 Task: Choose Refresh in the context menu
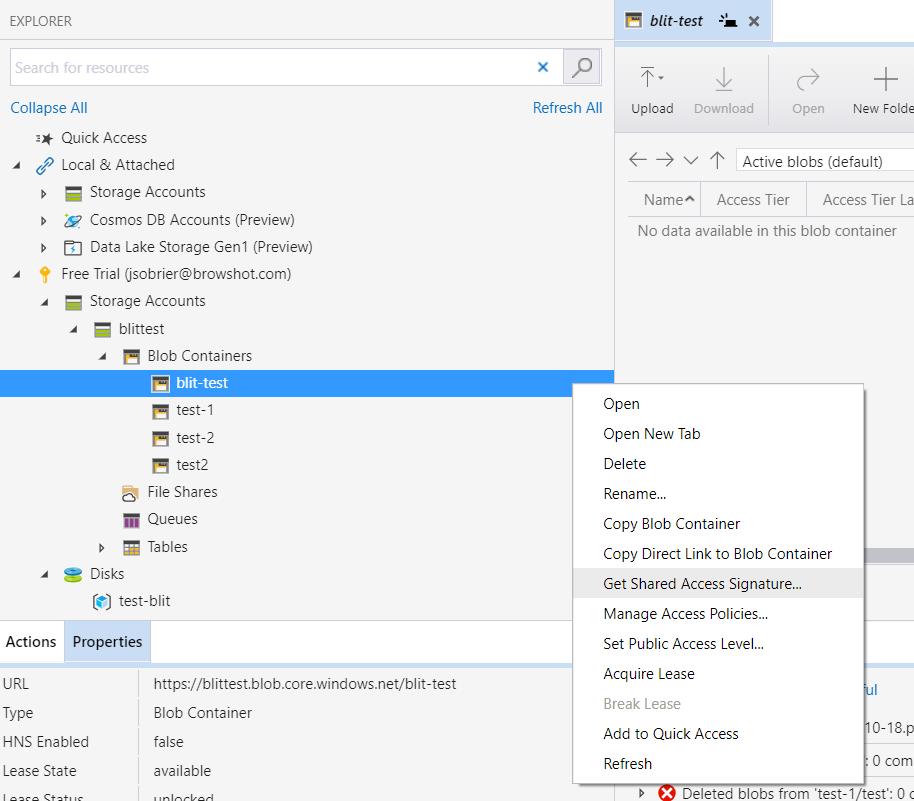(x=718, y=764)
